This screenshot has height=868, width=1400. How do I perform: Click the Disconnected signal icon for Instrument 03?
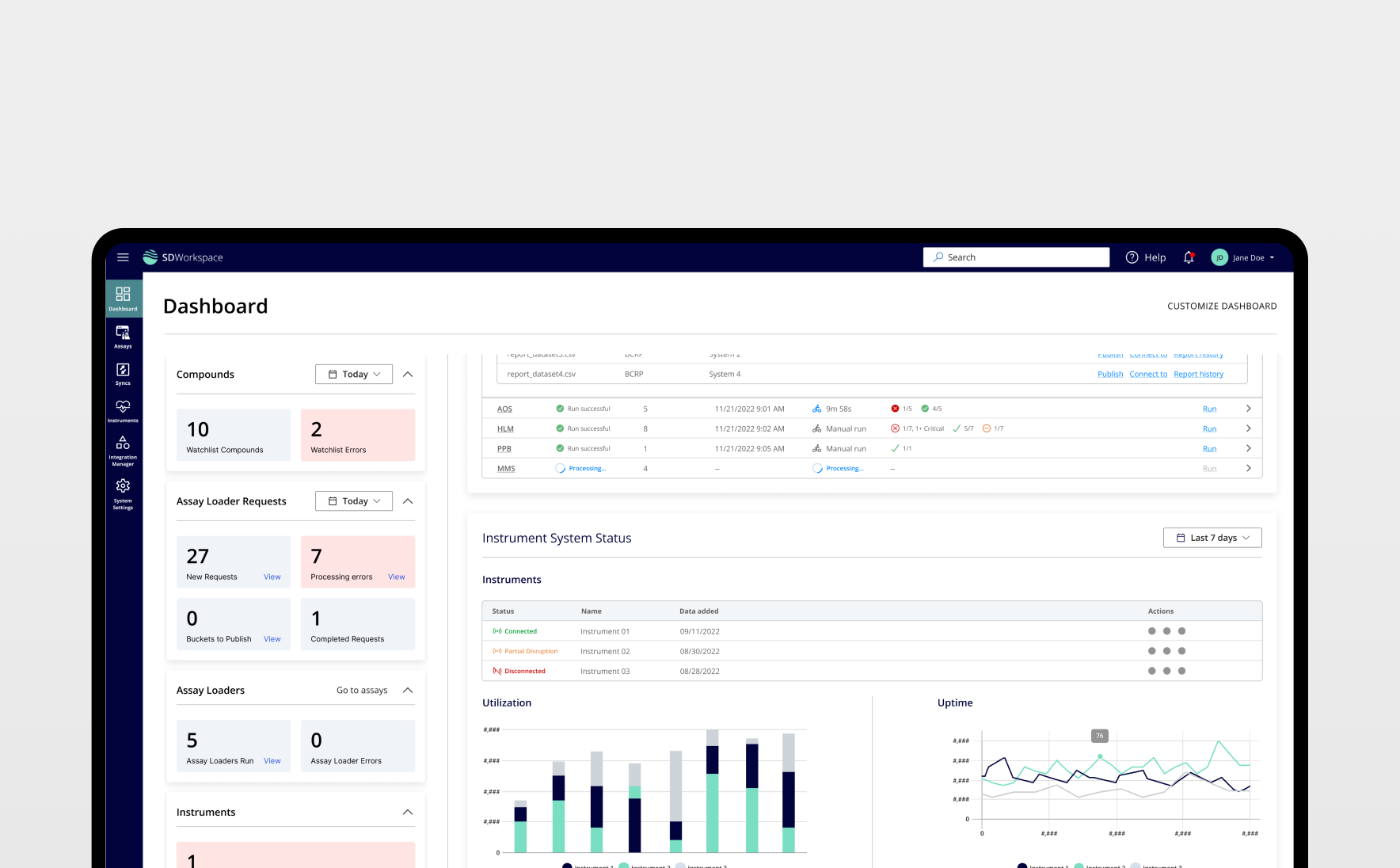point(497,671)
